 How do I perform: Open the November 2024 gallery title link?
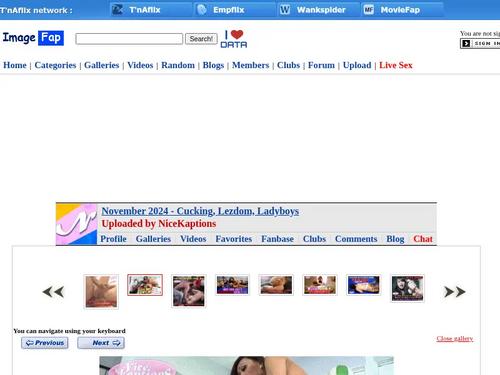tap(200, 211)
